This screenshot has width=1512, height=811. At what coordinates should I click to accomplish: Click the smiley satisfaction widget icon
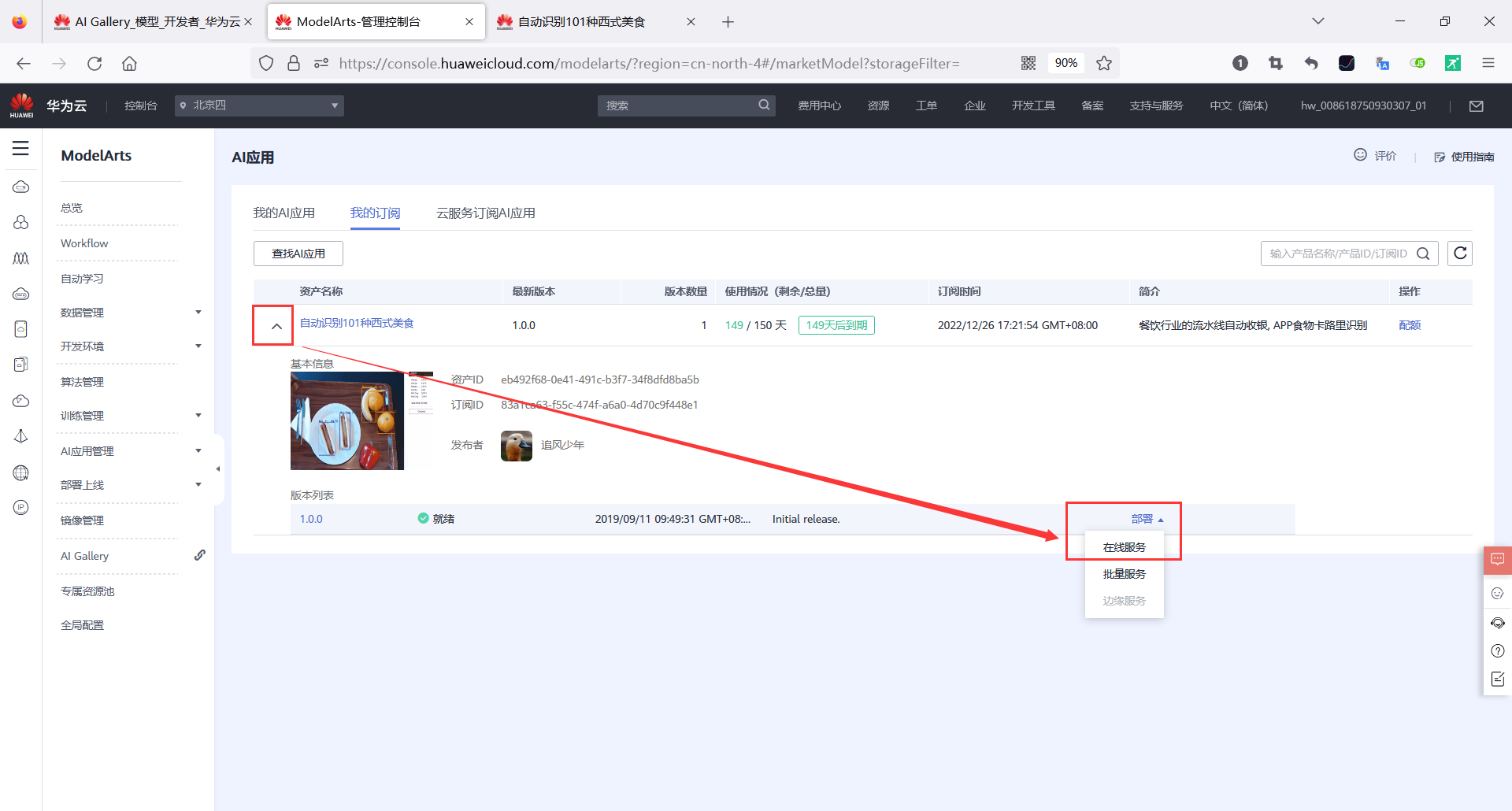click(x=1498, y=594)
